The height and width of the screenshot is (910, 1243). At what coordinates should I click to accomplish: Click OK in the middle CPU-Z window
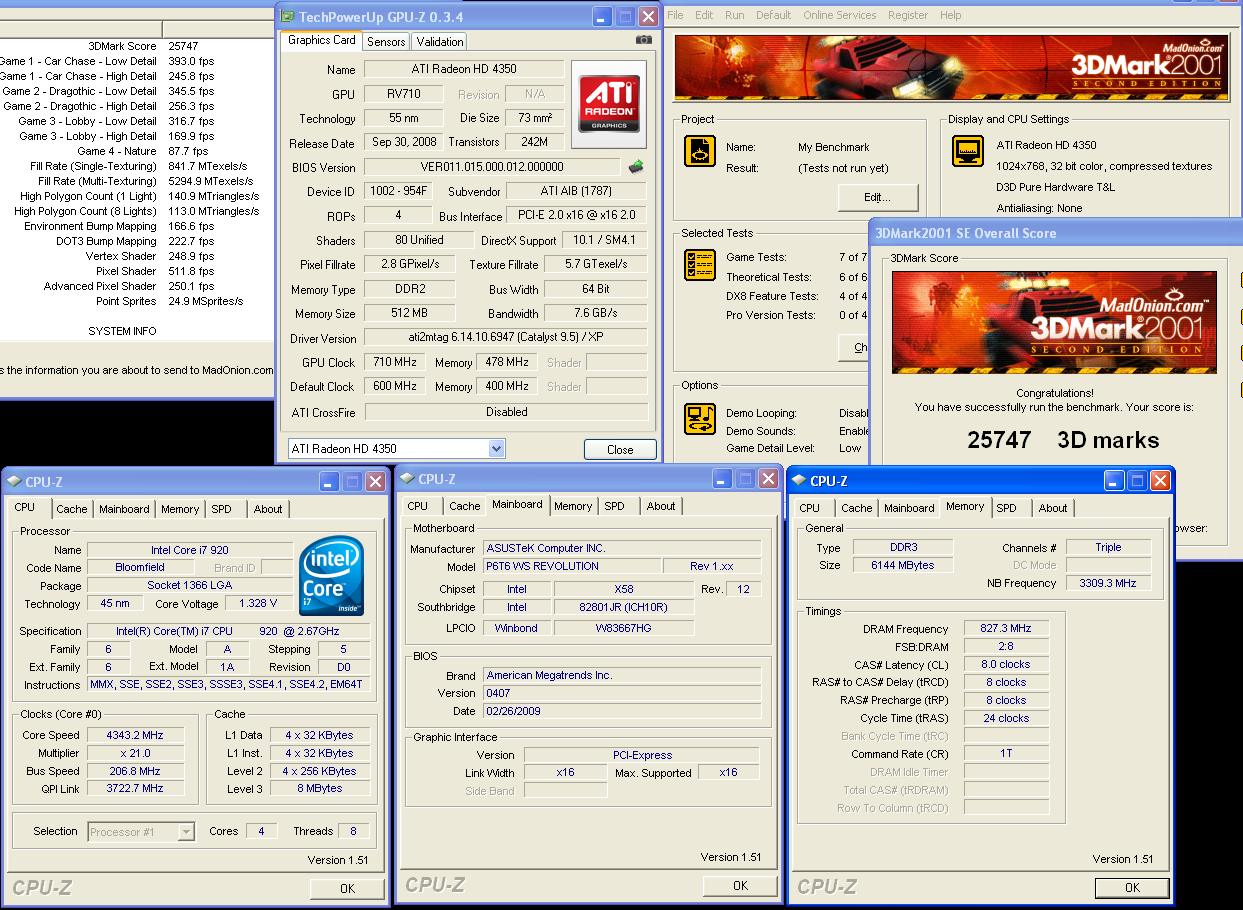[740, 885]
